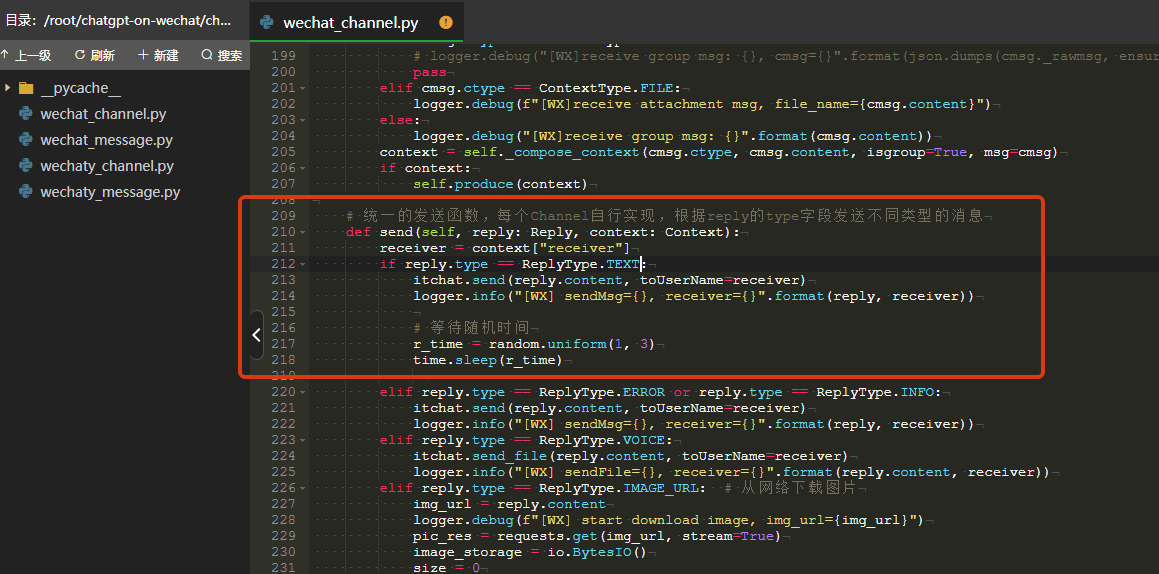Fold code block at line 203
This screenshot has width=1159, height=574.
(303, 120)
